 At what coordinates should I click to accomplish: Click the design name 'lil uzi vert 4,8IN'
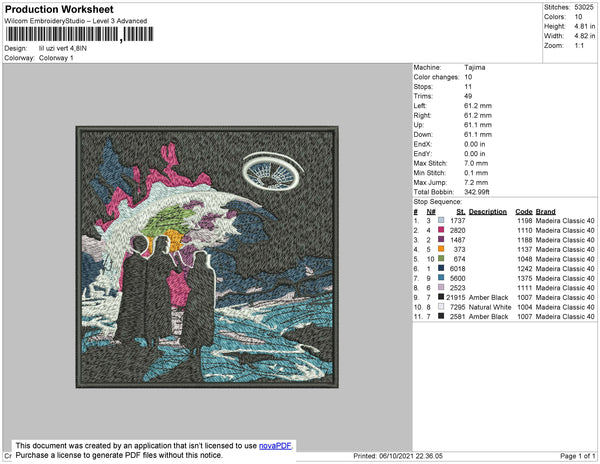click(x=63, y=48)
